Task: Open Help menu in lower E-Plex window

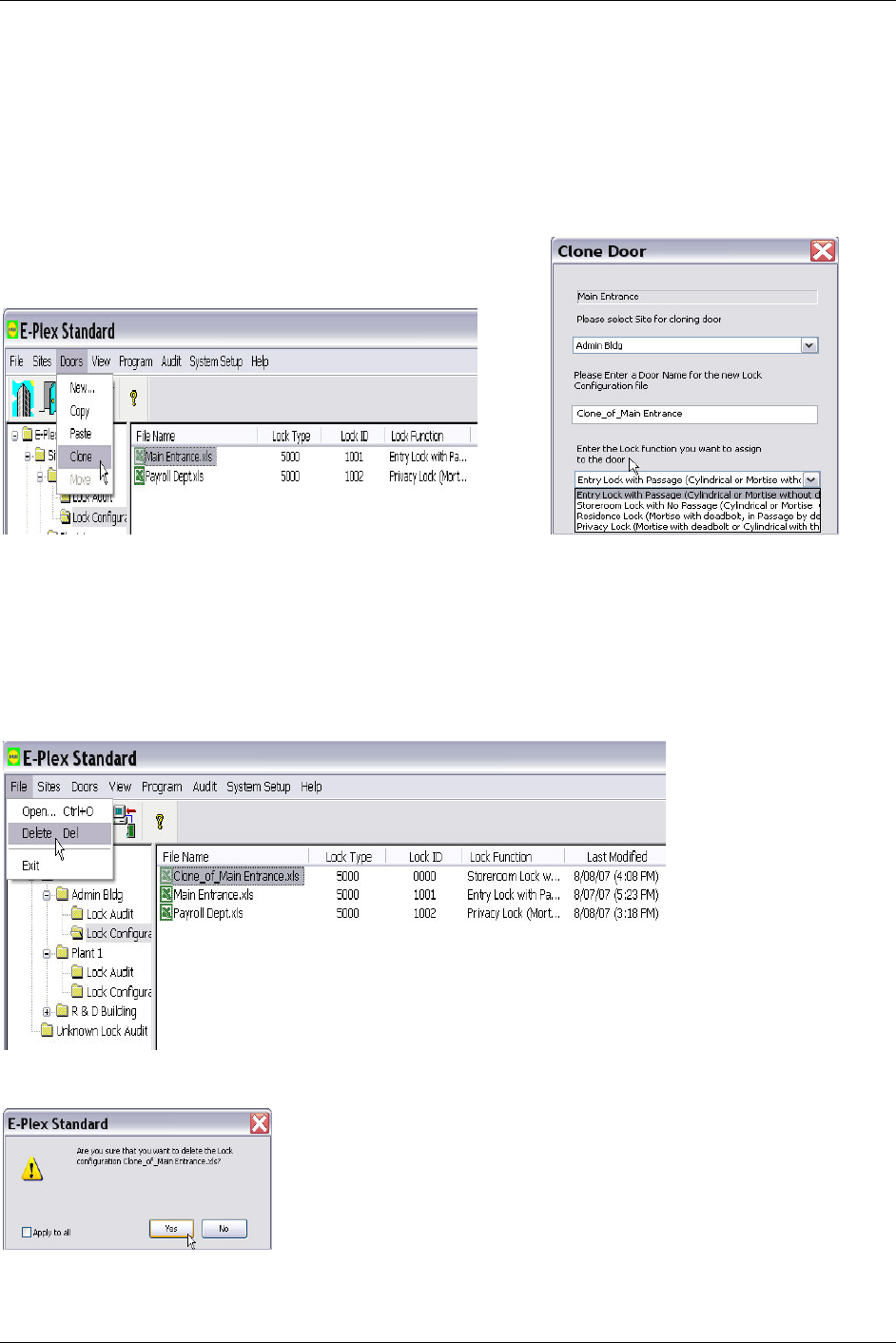Action: (311, 787)
